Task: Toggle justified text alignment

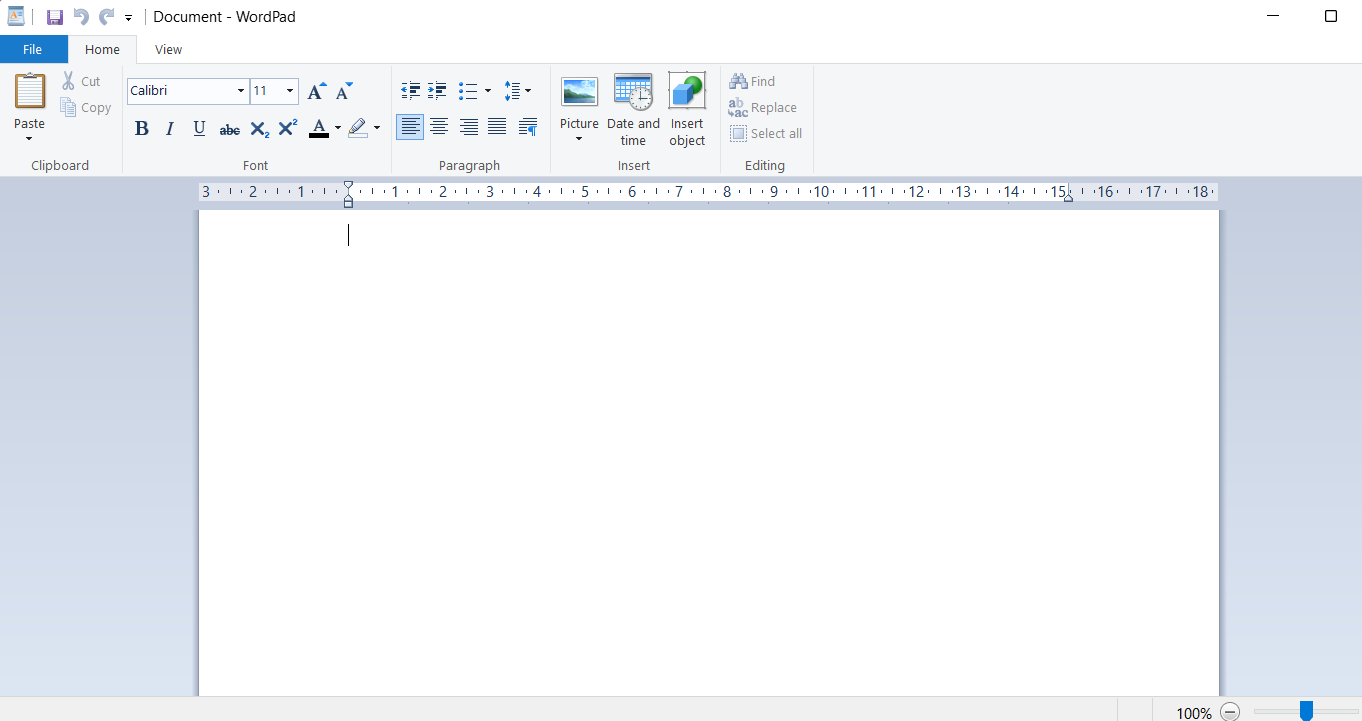Action: (x=498, y=127)
